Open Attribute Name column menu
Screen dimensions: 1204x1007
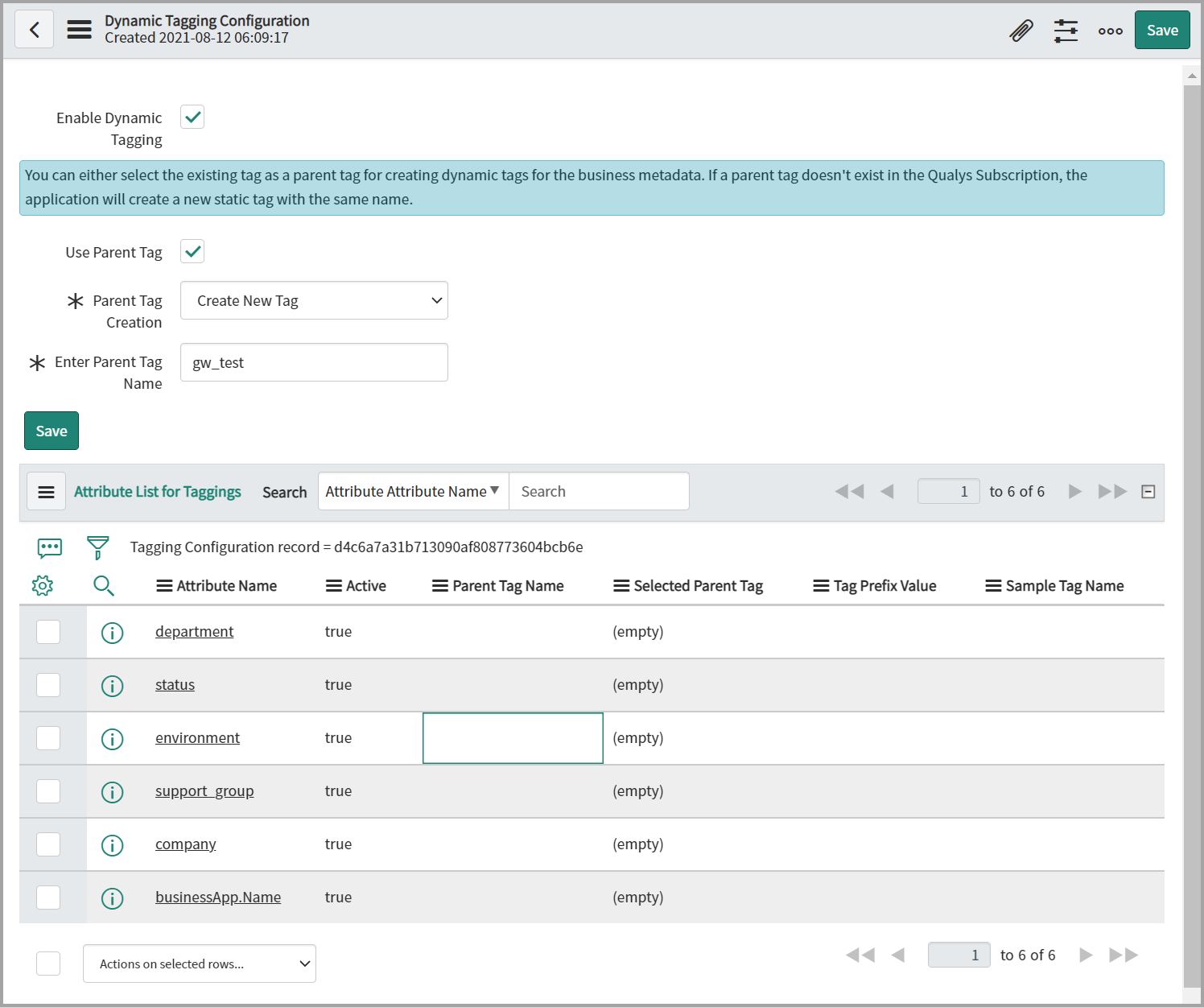tap(164, 586)
